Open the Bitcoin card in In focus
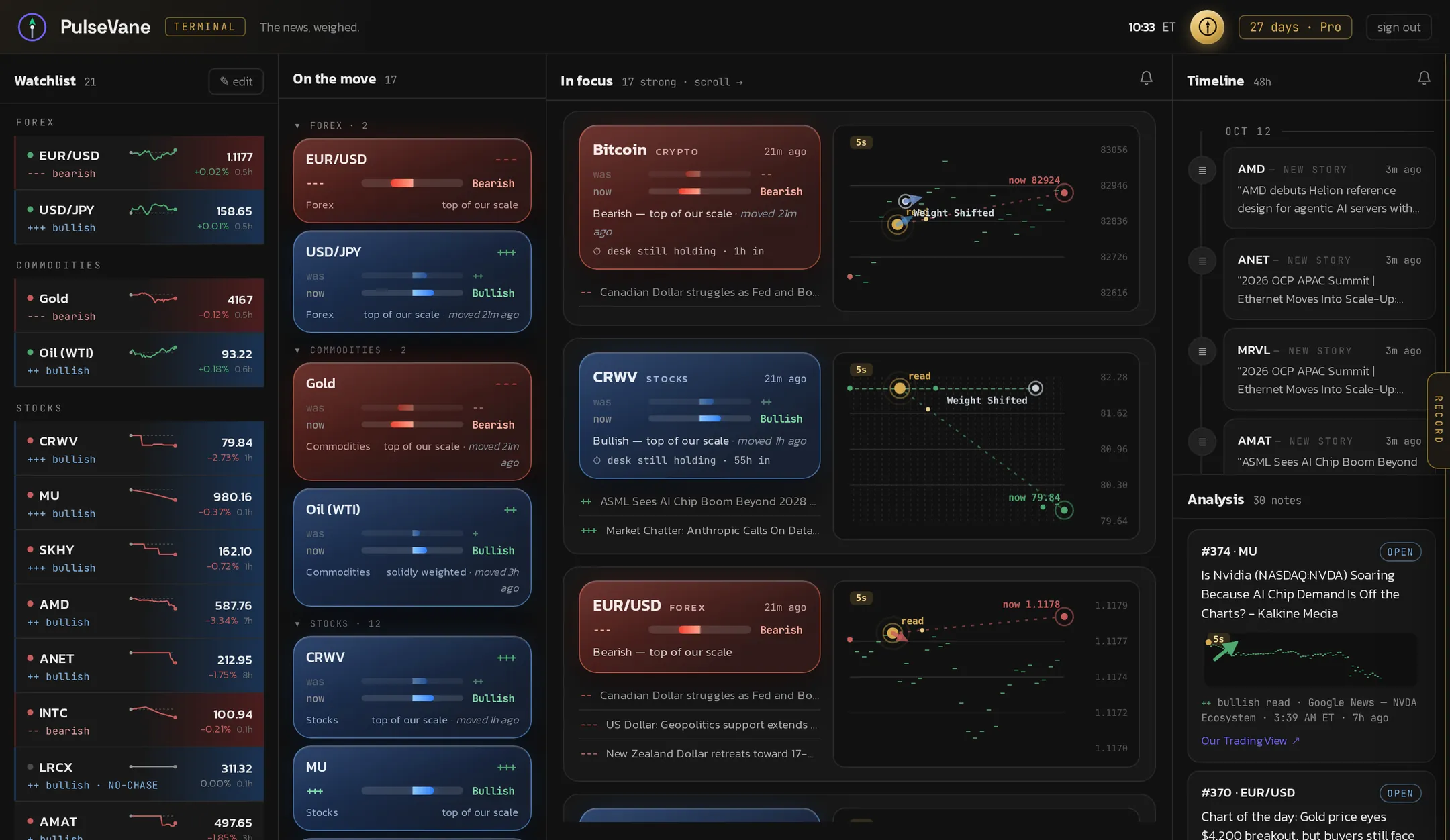The height and width of the screenshot is (840, 1450). click(699, 197)
